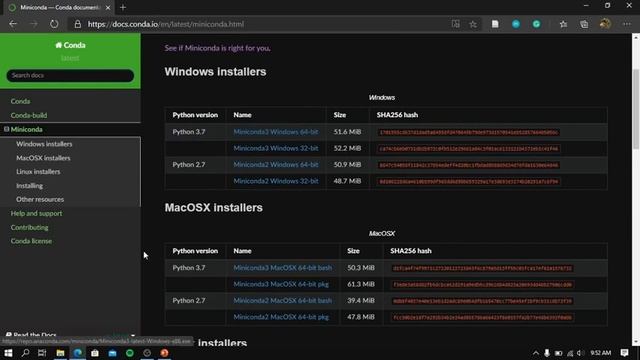Go to Other resources in the sidebar

40,200
